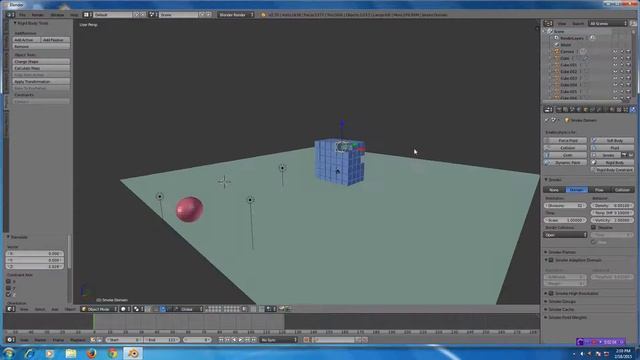Open the Blender Render engine dropdown
The width and height of the screenshot is (640, 360).
(236, 15)
